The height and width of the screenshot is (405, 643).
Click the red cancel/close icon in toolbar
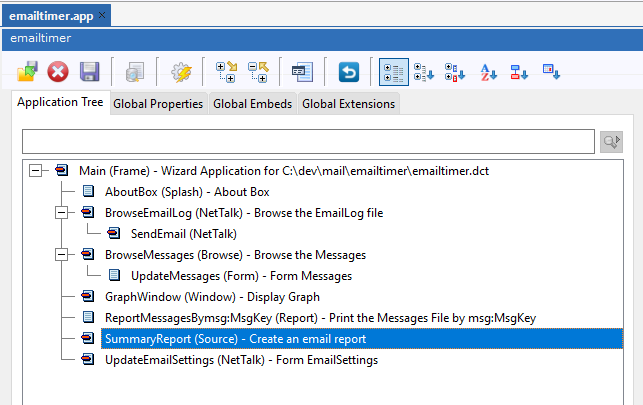(58, 72)
